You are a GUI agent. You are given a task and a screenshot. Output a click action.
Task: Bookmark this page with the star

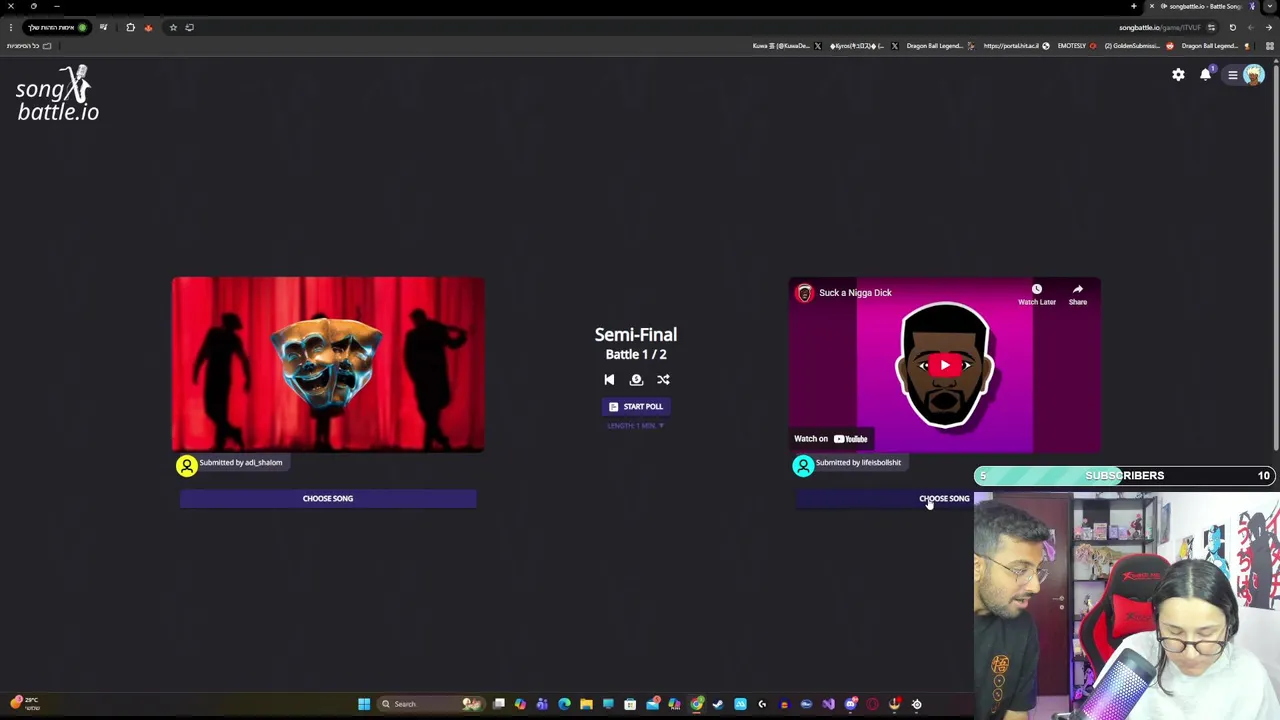click(173, 28)
